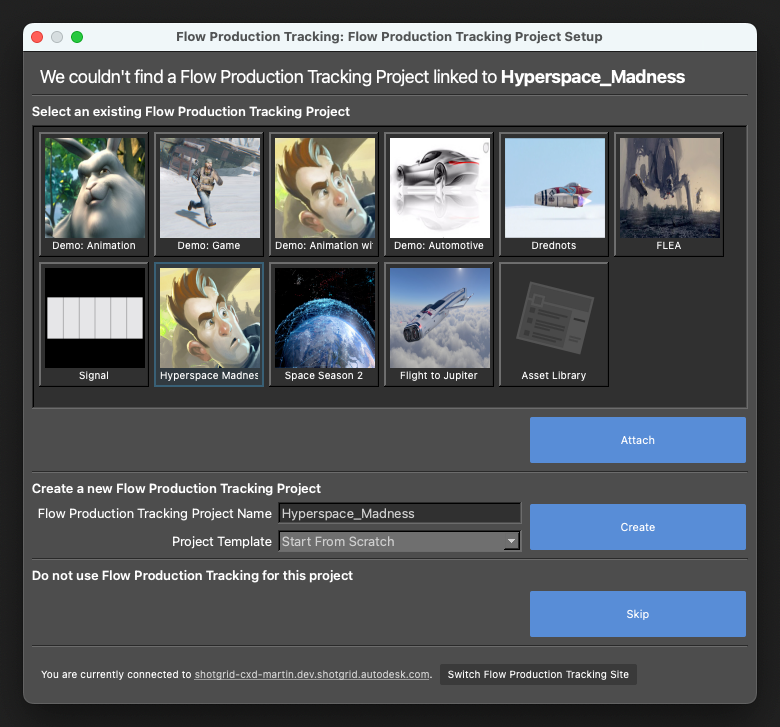The height and width of the screenshot is (727, 780).
Task: Close the Project Setup window
Action: [x=37, y=37]
